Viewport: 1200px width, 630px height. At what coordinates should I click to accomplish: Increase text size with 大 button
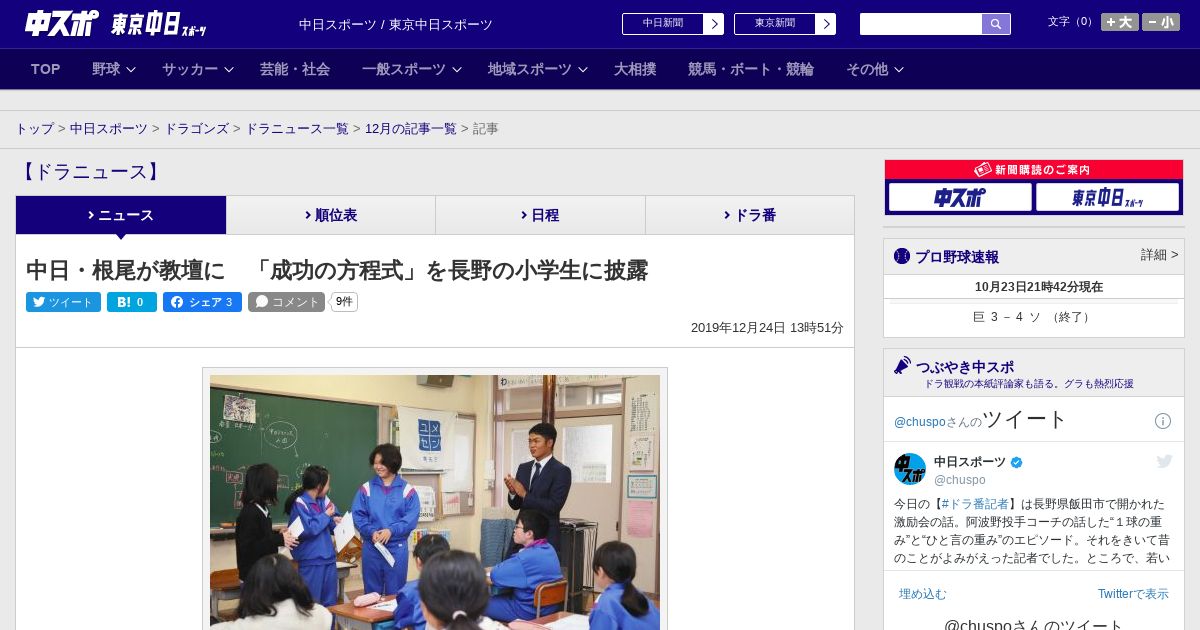point(1120,22)
